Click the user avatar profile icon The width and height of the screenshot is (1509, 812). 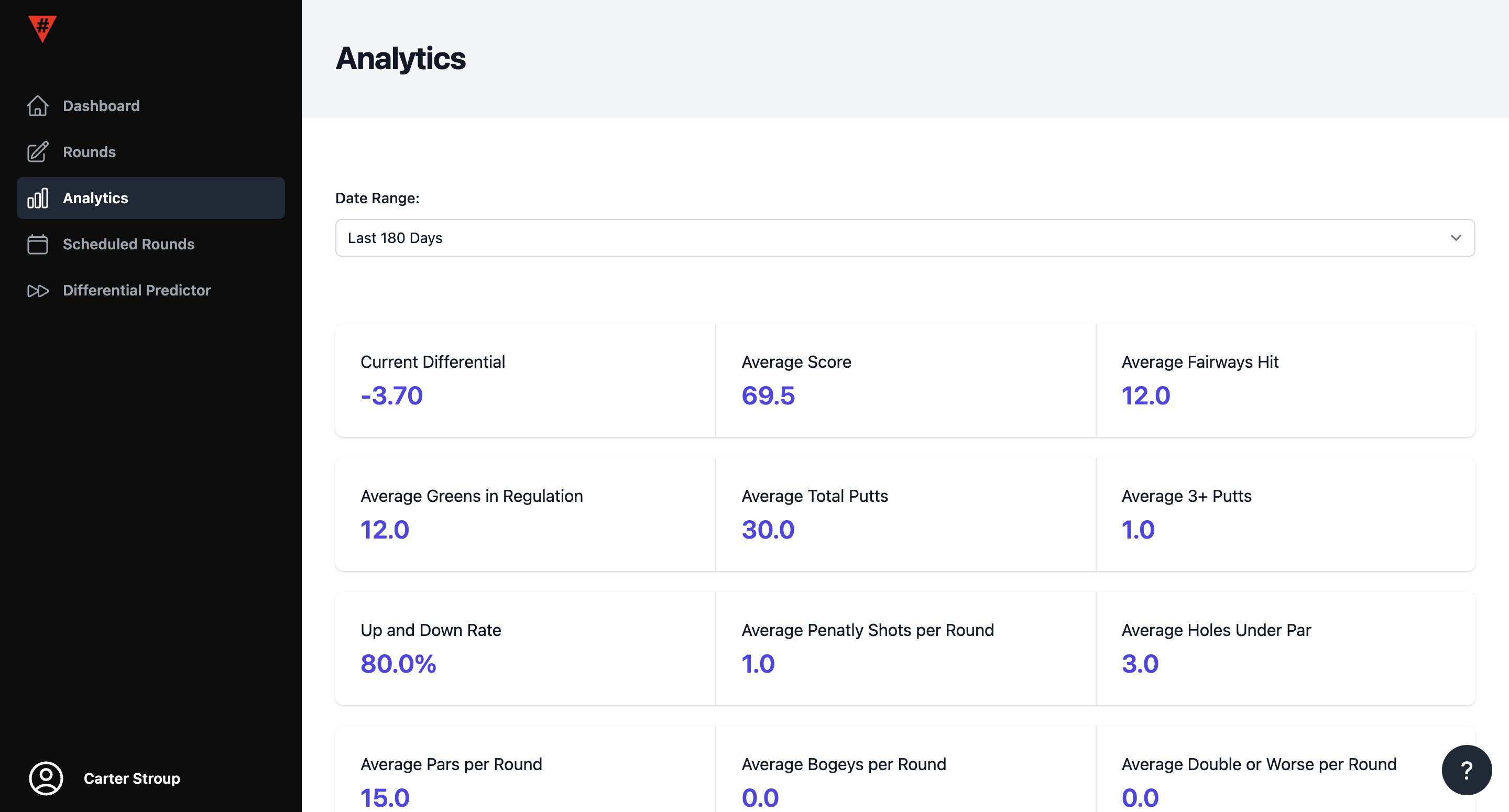[x=46, y=778]
